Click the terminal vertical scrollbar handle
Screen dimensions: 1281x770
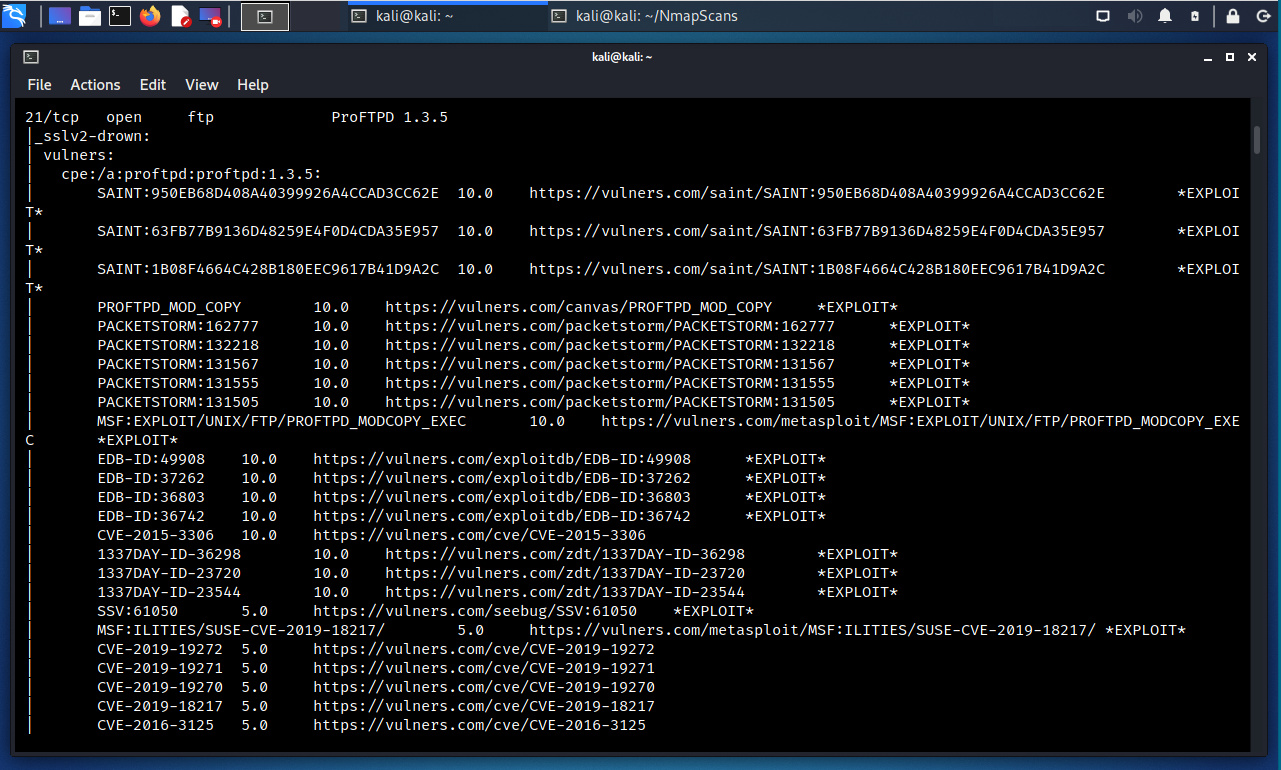1257,140
